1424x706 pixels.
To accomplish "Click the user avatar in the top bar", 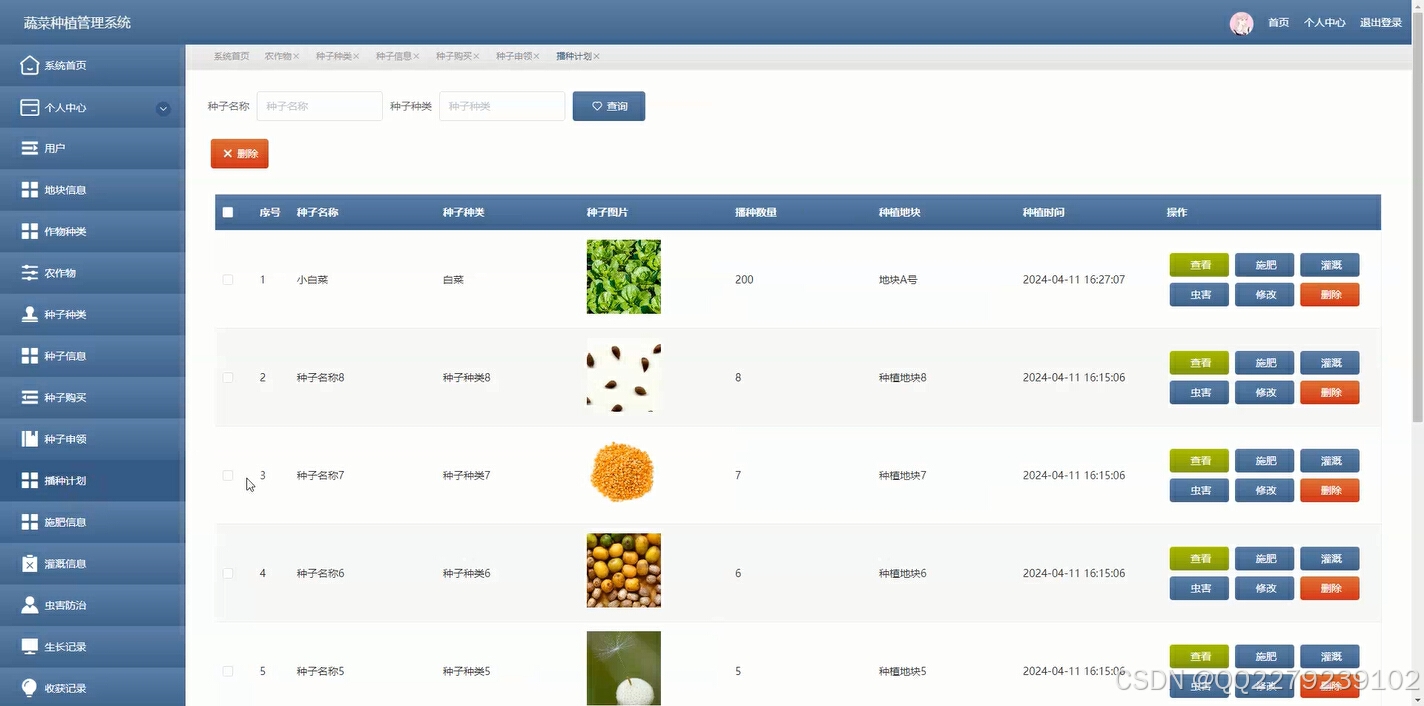I will click(1241, 22).
